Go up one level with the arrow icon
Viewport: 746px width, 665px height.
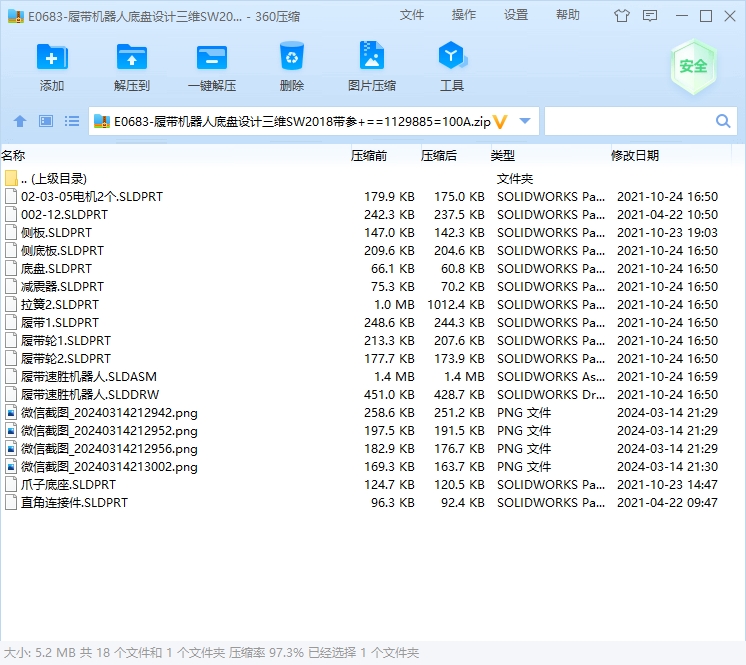(20, 121)
